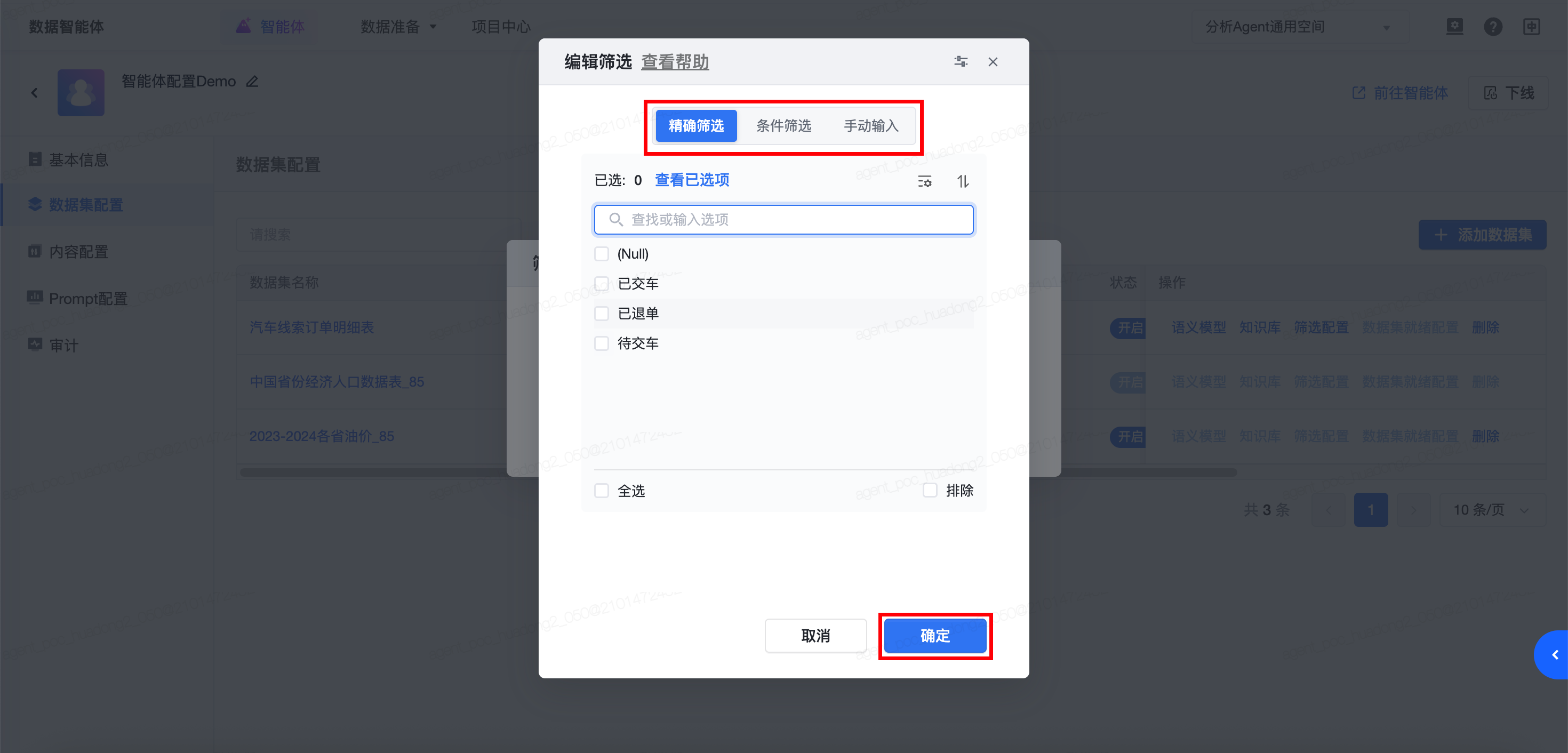Check the 已退单 option
The height and width of the screenshot is (753, 1568).
[x=602, y=314]
